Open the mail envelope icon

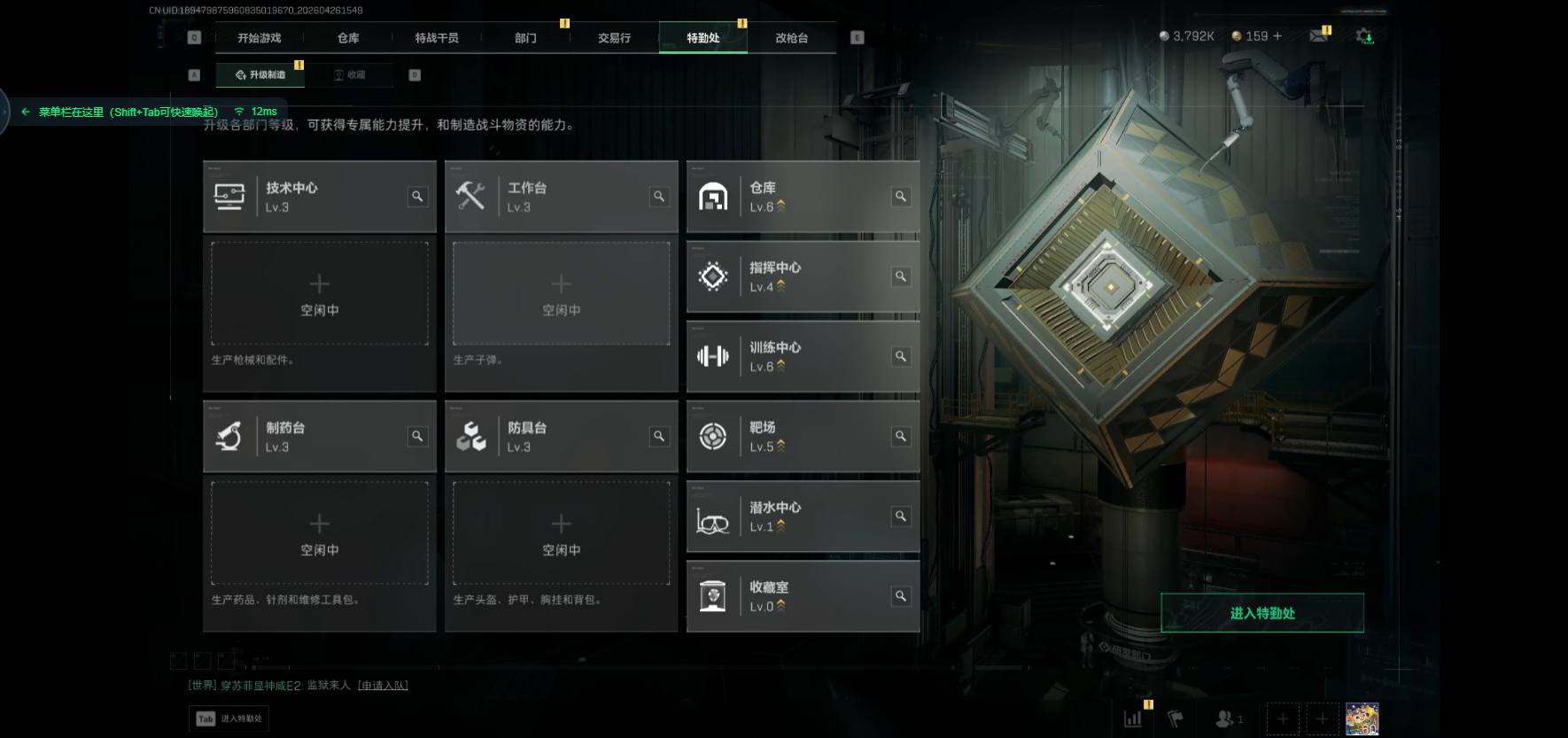[x=1318, y=35]
